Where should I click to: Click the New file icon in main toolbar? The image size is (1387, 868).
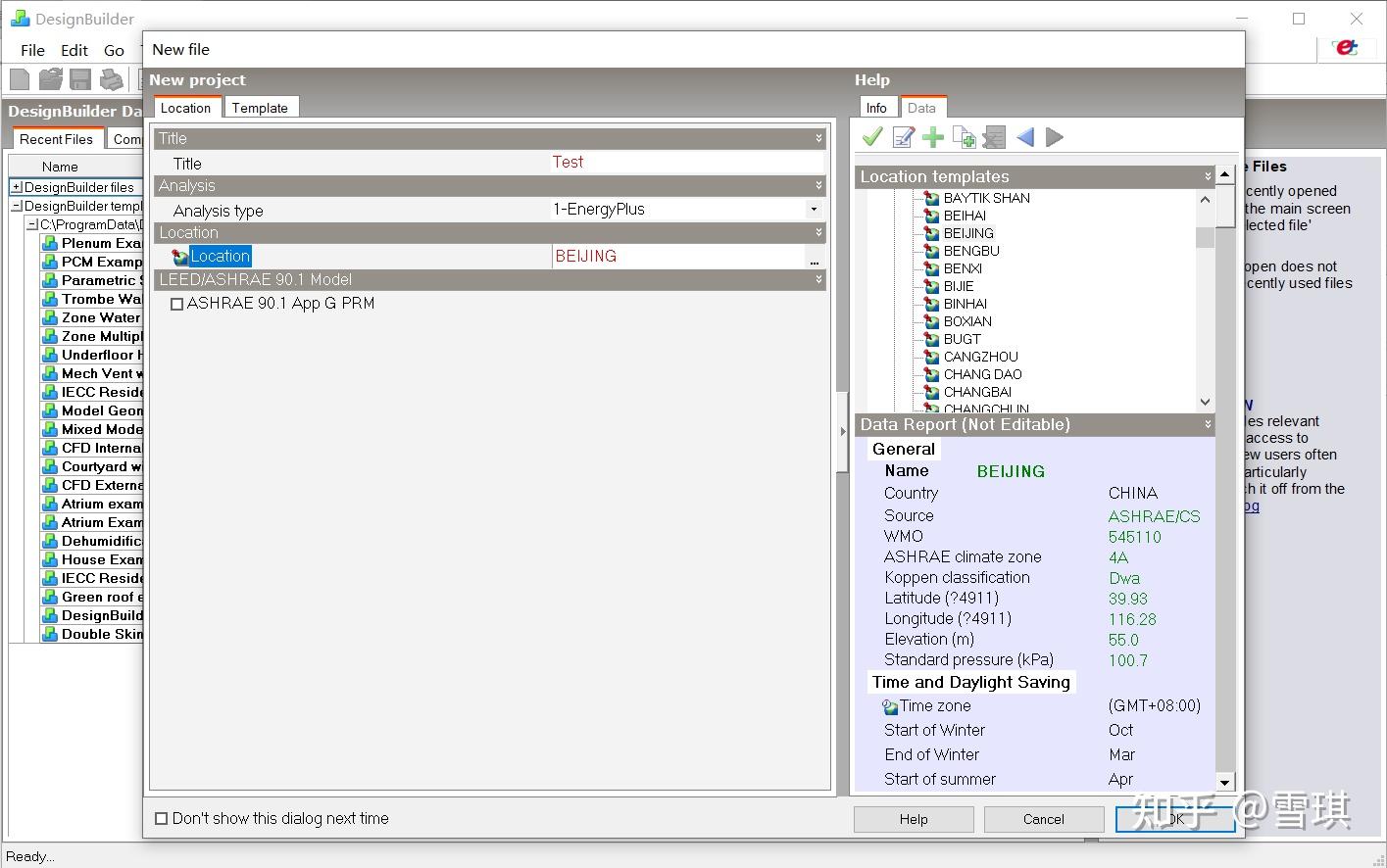click(20, 79)
